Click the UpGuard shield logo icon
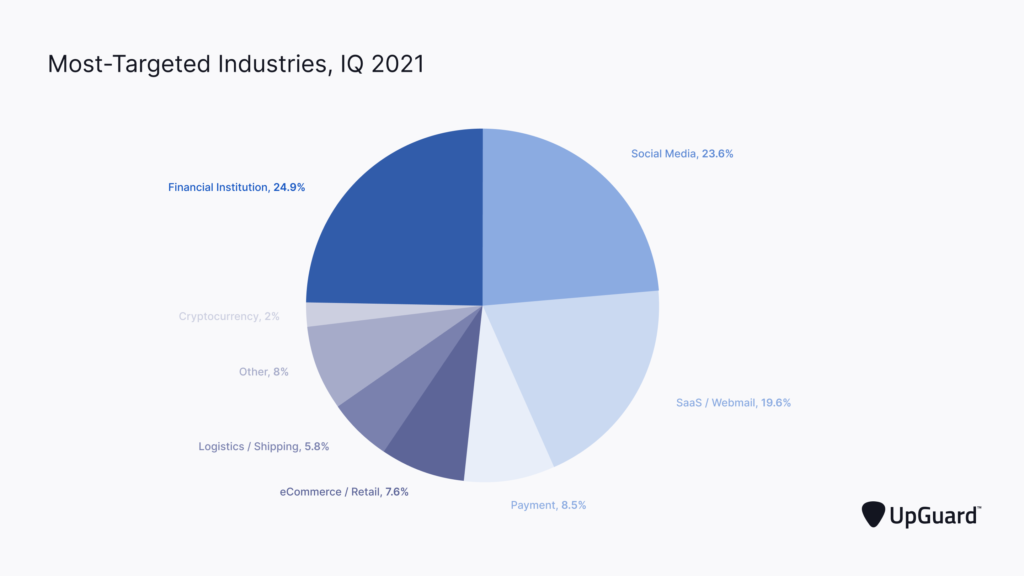Screen dimensions: 1024x576 (x=873, y=514)
